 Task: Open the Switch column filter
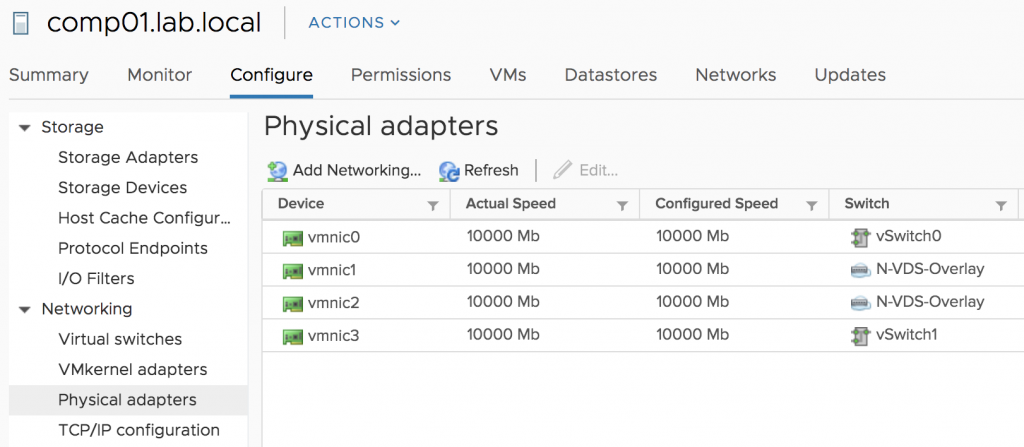point(1000,205)
